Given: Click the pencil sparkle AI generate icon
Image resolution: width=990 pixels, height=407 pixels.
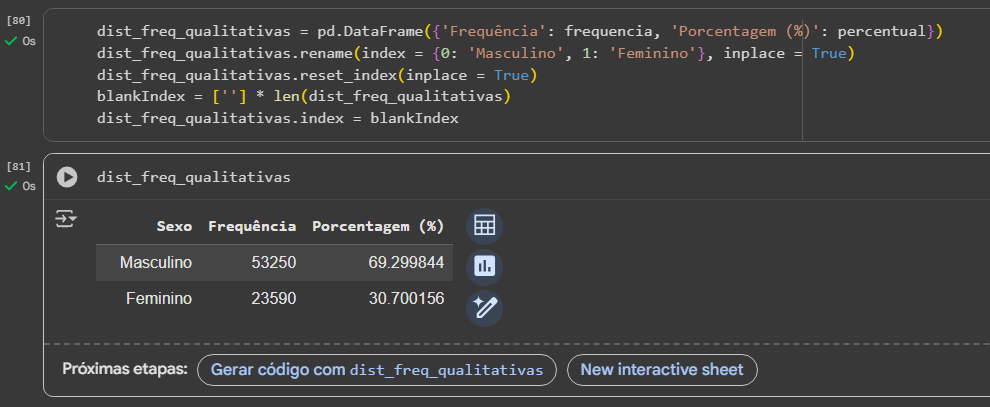Looking at the screenshot, I should click(485, 308).
